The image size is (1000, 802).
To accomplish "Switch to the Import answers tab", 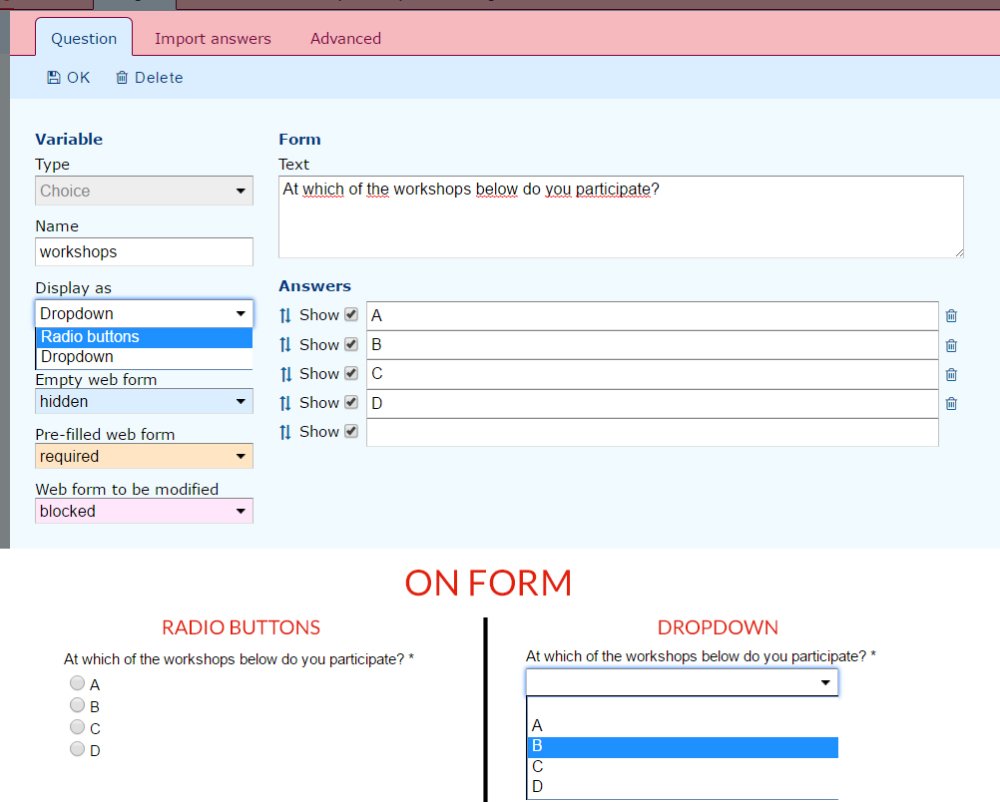I will point(213,38).
